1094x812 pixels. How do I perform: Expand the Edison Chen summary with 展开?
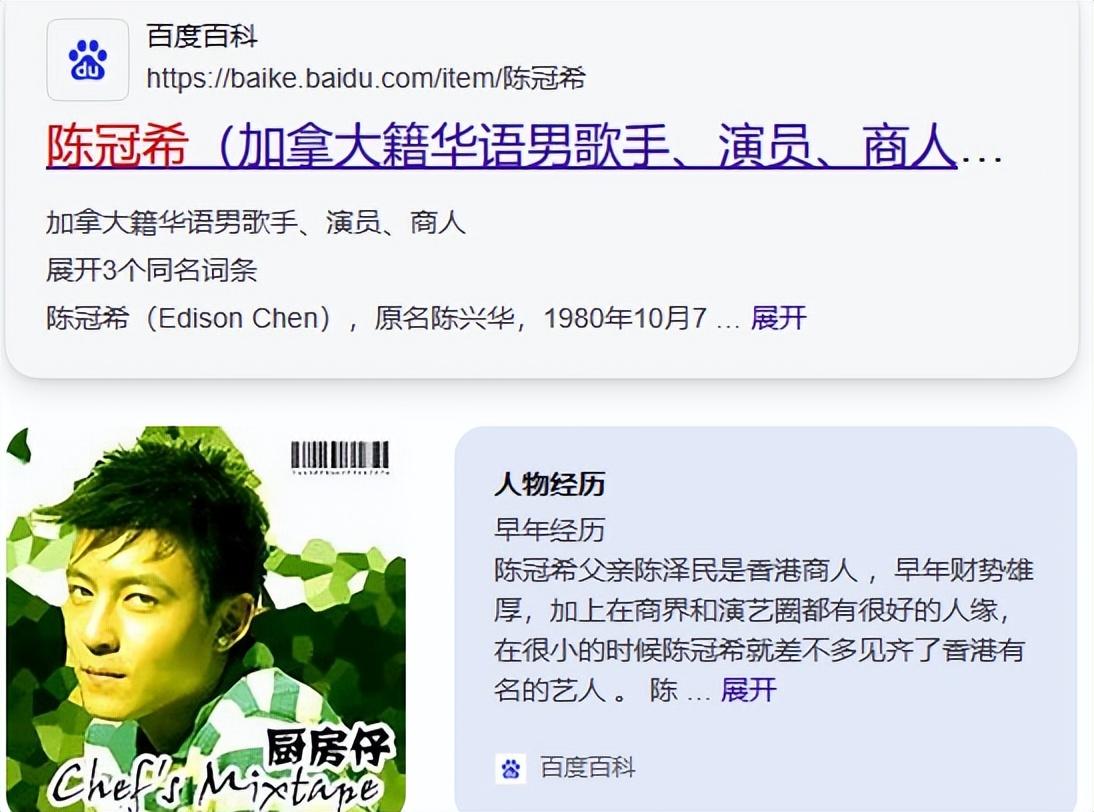779,318
